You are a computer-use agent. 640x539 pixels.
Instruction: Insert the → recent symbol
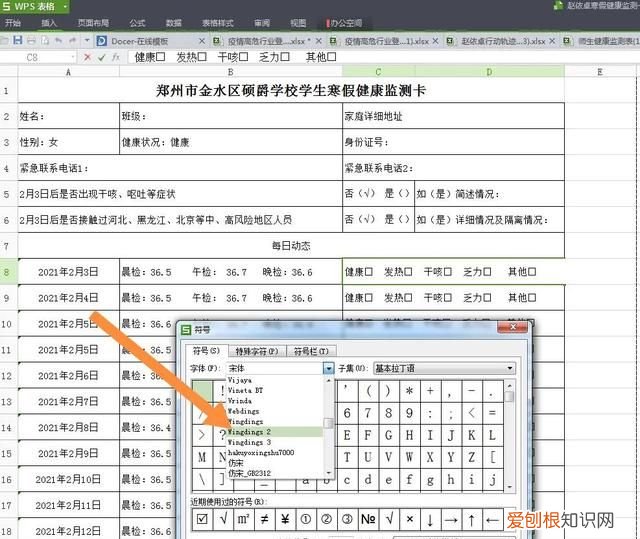451,519
